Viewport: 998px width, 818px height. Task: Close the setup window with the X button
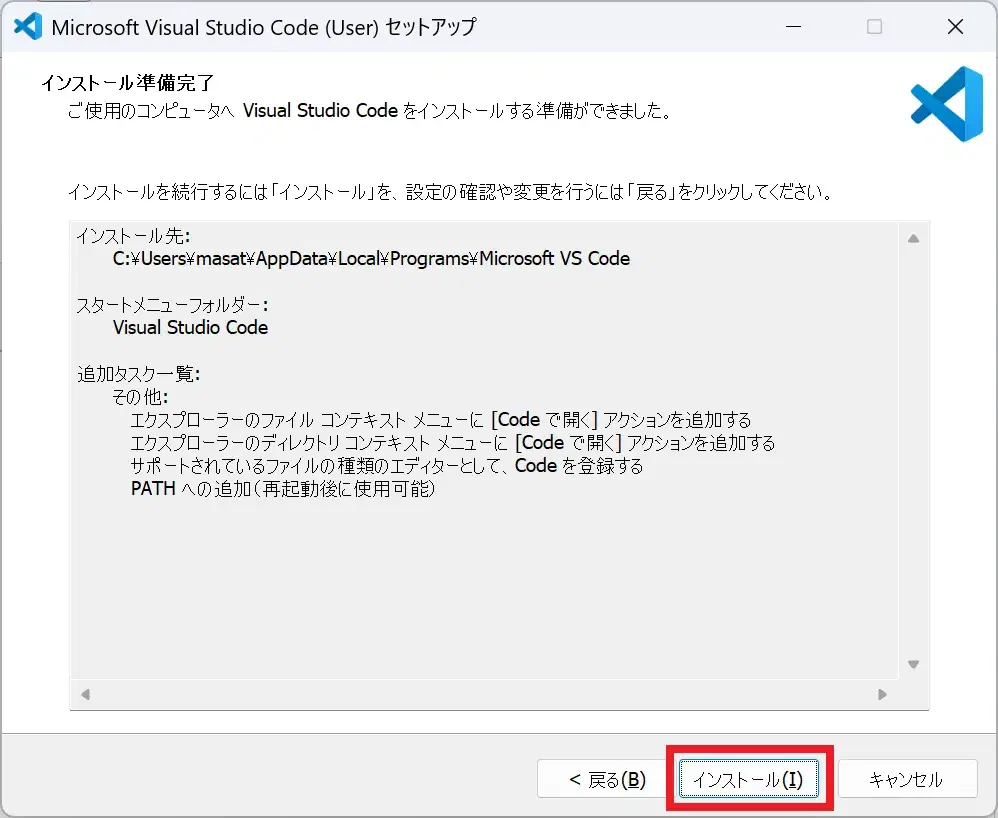(x=955, y=26)
